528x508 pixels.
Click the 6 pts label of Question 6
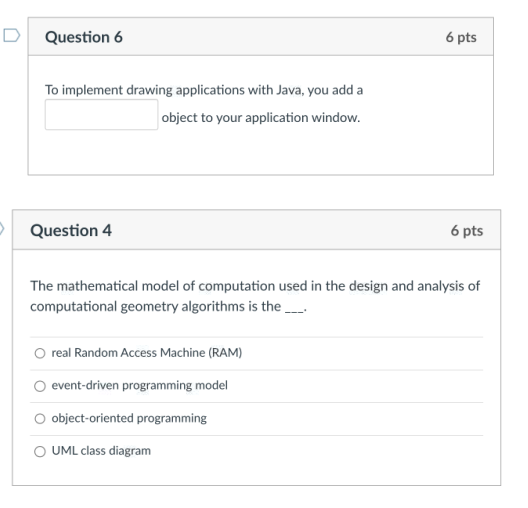coord(461,37)
